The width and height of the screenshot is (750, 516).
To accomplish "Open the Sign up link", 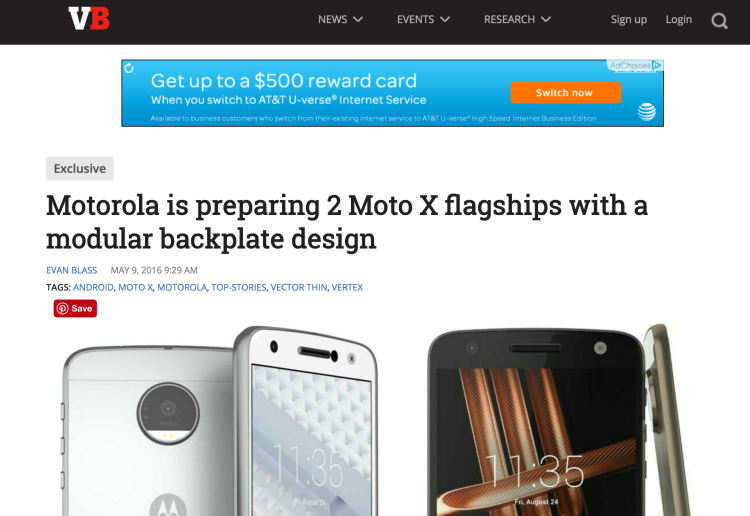I will 629,20.
